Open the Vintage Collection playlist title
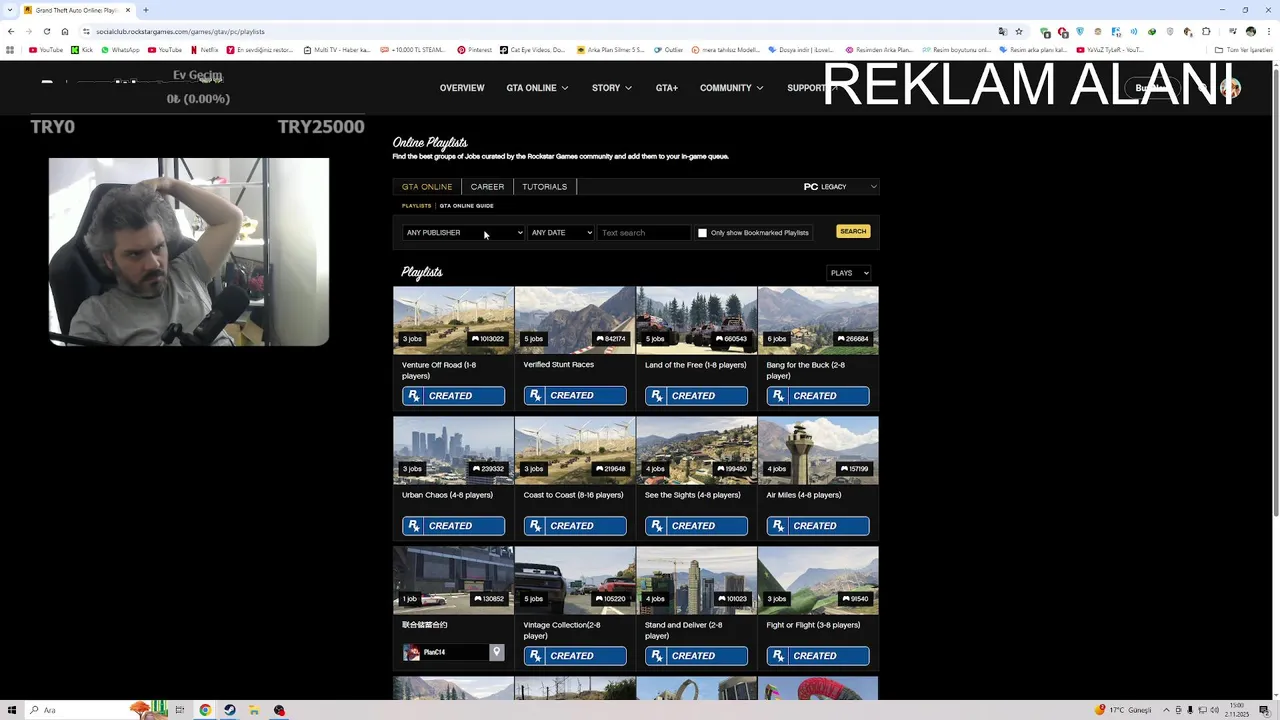This screenshot has height=720, width=1280. tap(562, 630)
